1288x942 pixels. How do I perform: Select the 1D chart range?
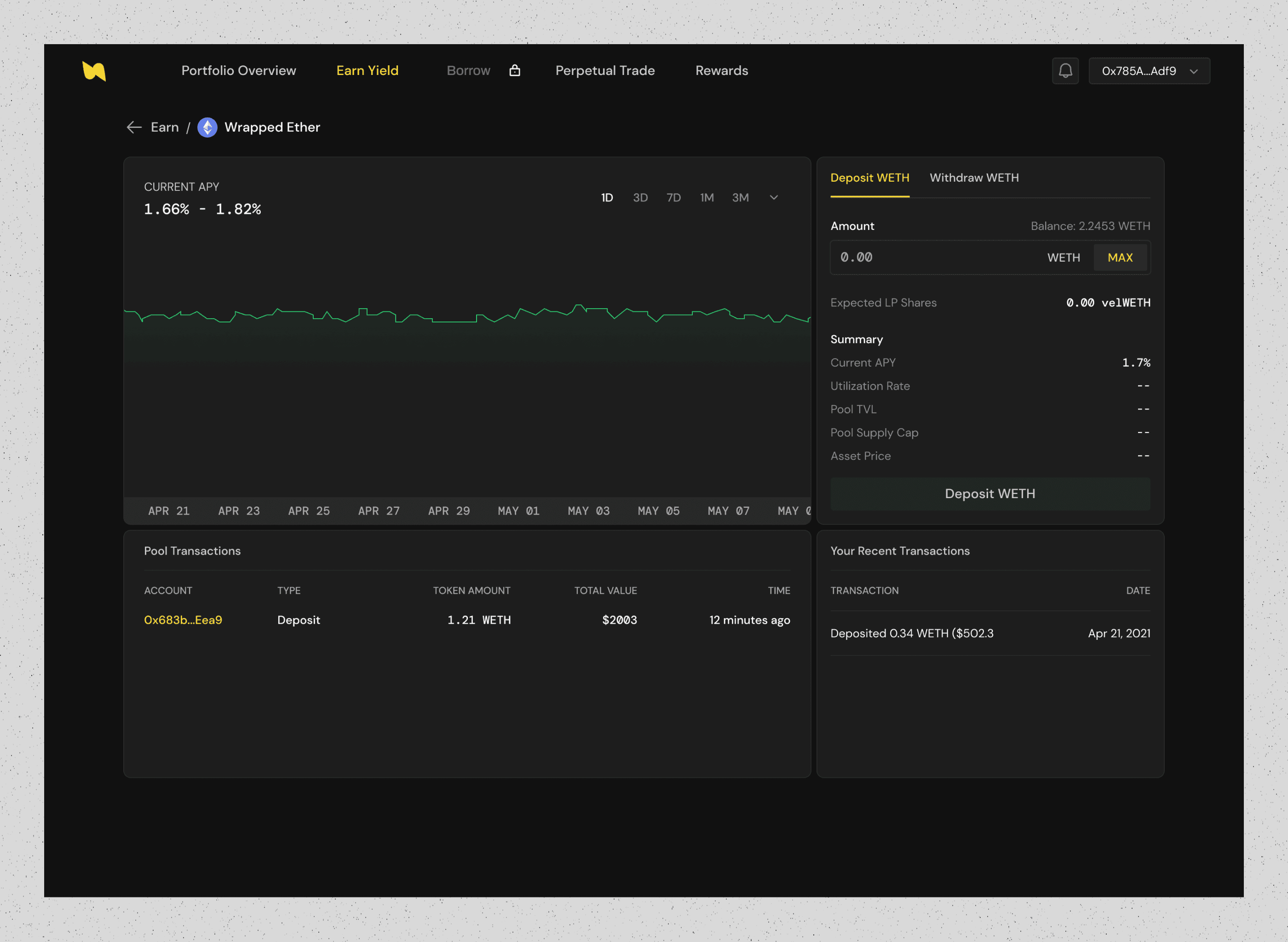[x=607, y=197]
